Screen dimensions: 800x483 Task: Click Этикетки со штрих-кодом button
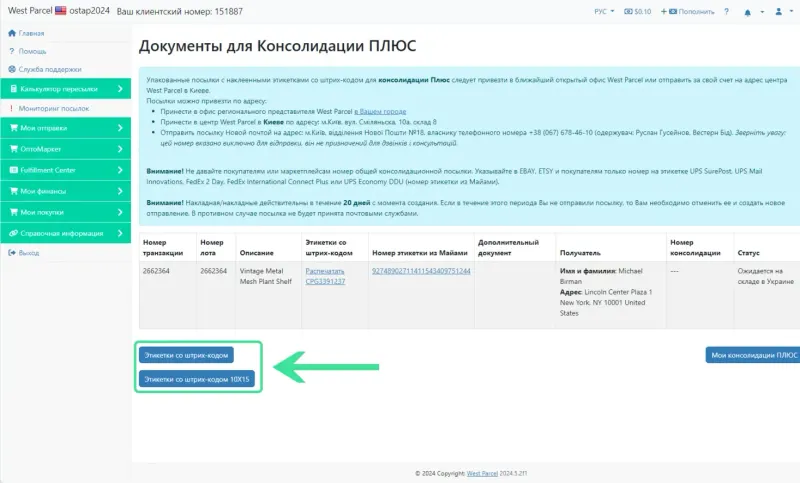pos(186,355)
